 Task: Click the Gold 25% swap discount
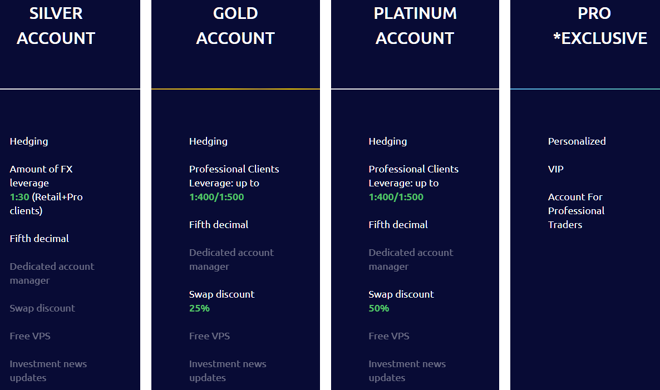200,308
